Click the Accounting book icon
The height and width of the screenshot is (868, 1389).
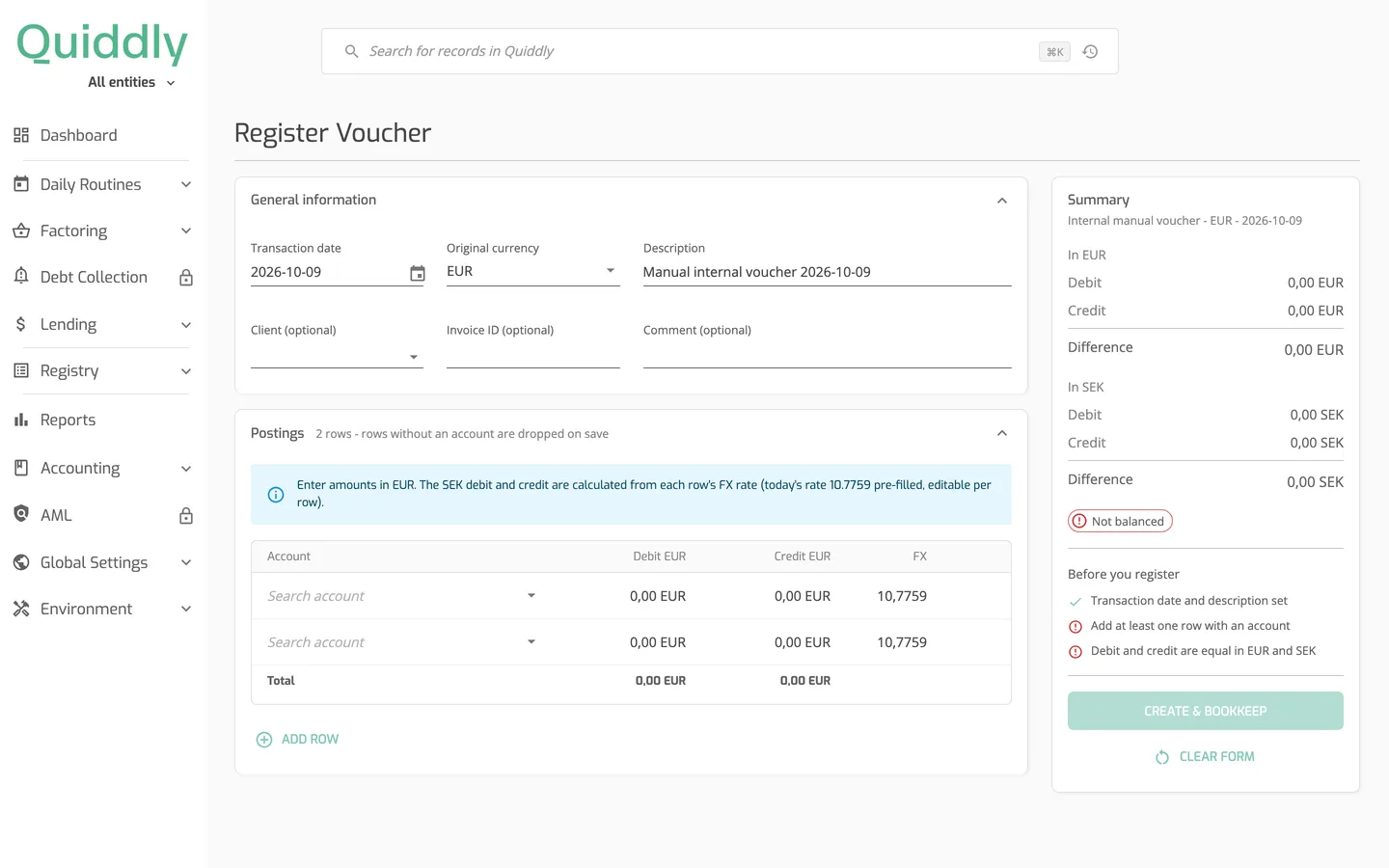click(21, 468)
